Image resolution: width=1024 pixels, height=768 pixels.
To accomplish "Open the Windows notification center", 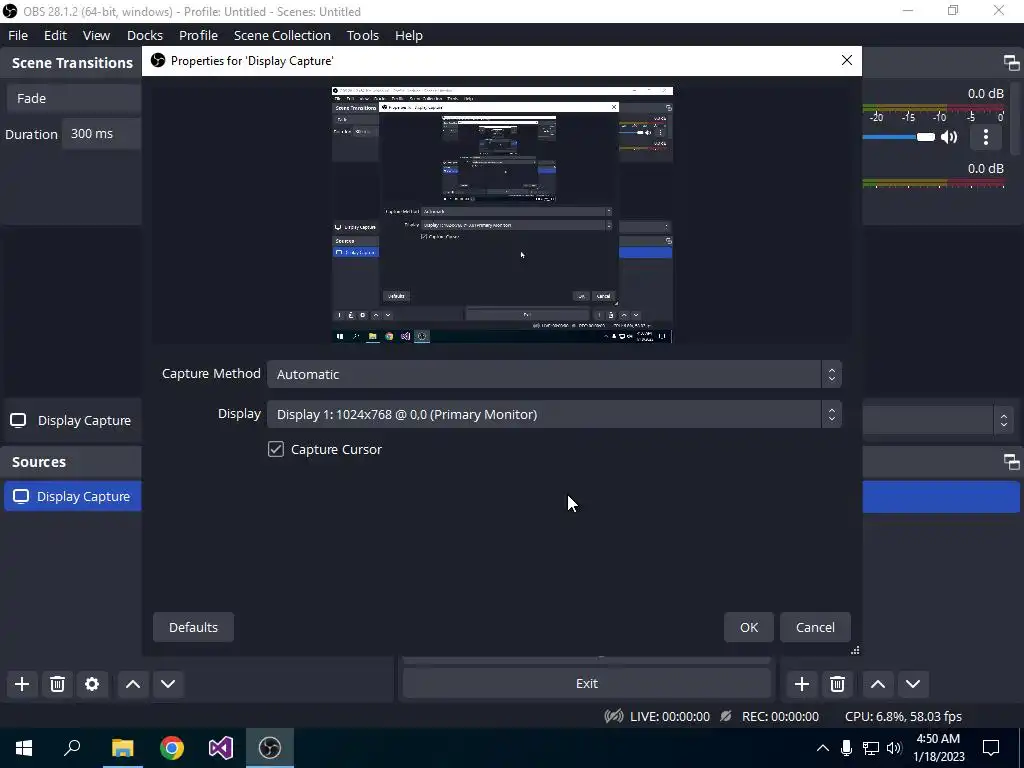I will 991,748.
